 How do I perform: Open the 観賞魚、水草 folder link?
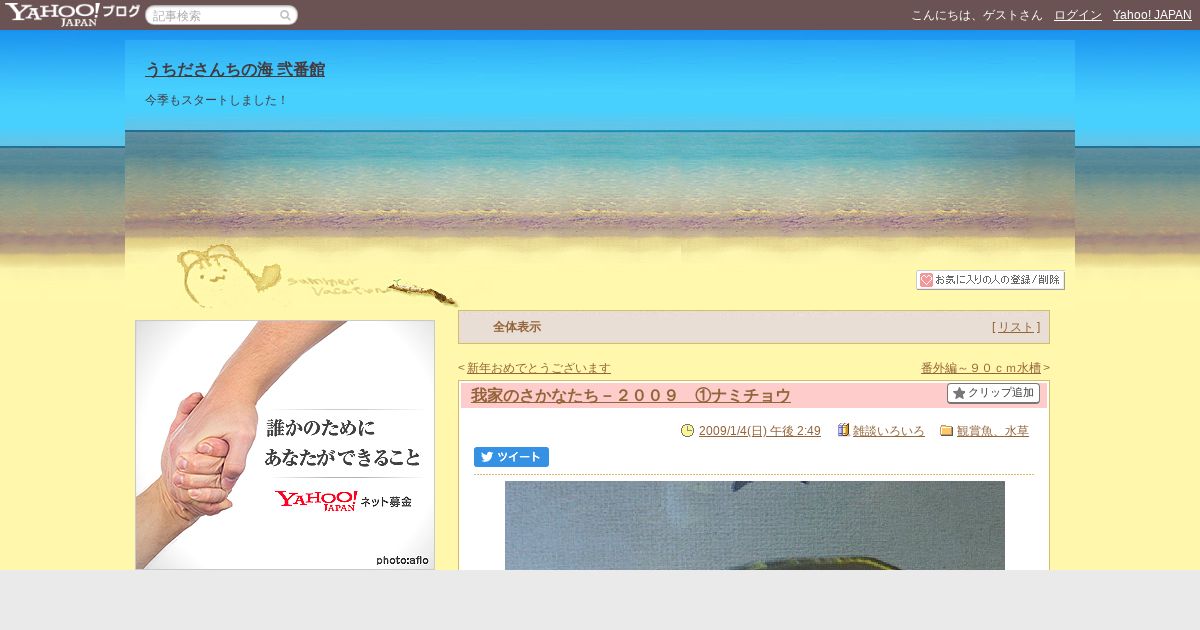pos(993,431)
